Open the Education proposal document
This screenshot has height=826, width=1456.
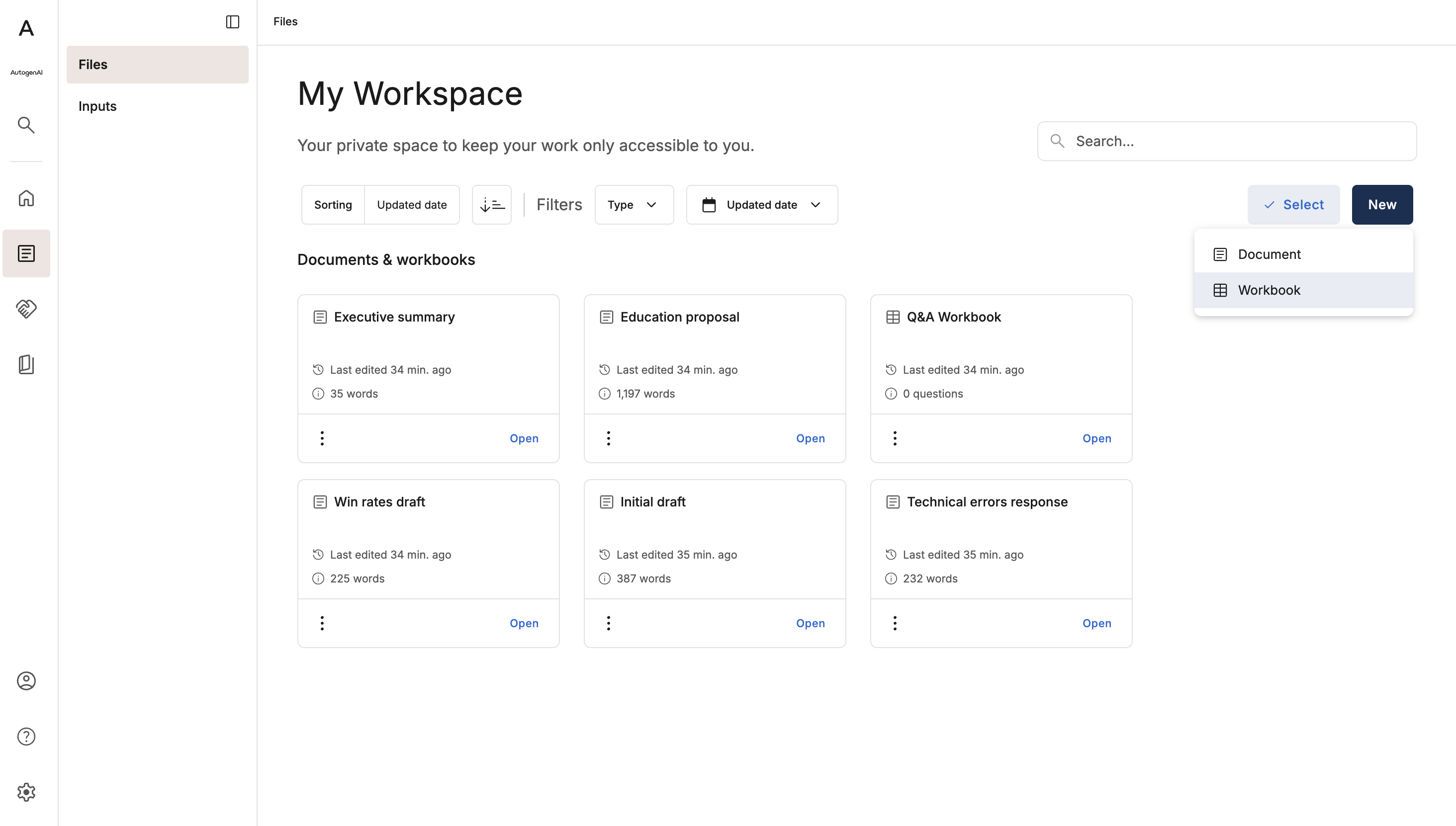coord(810,438)
